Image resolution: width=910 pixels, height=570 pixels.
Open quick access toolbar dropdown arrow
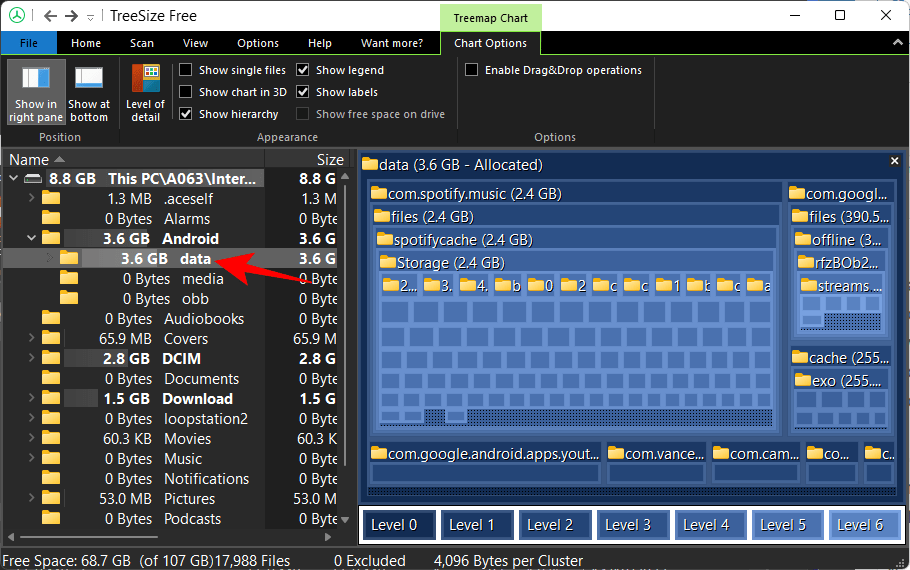pos(91,17)
